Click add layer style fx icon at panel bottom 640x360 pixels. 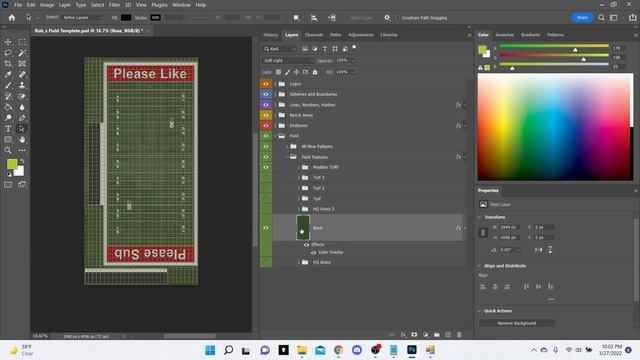403,335
